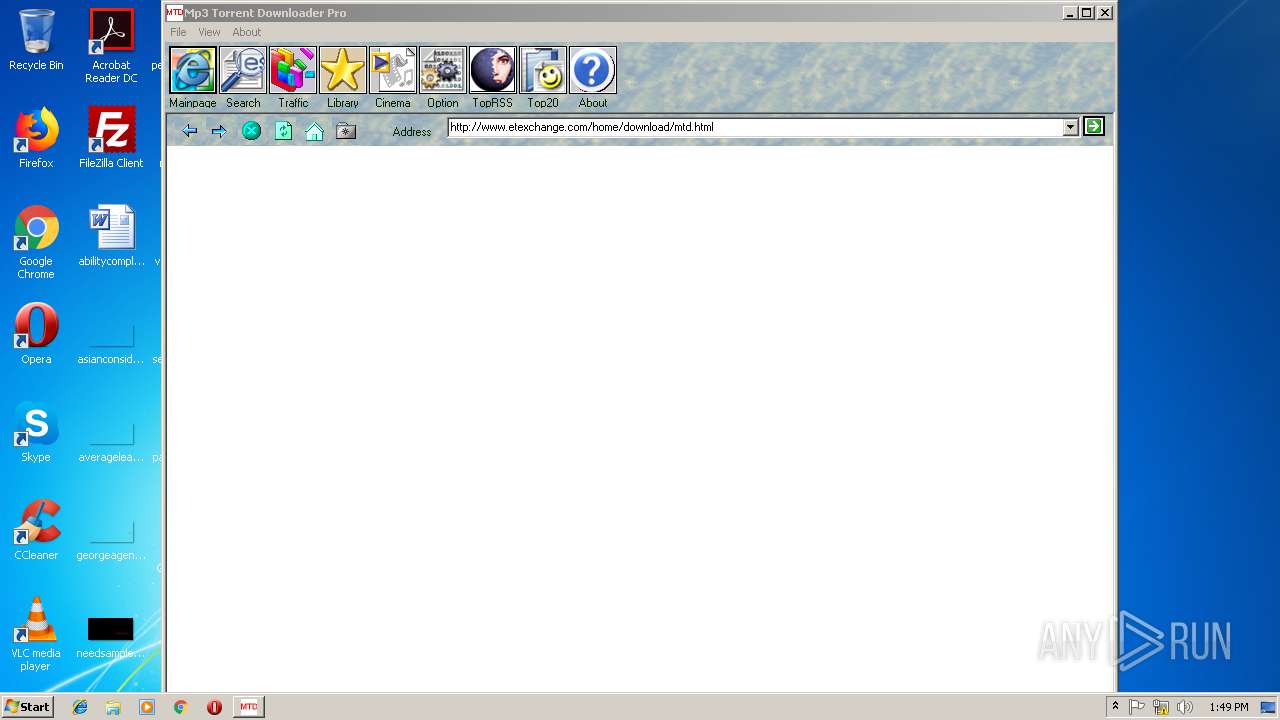
Task: Go back with the left arrow
Action: click(189, 131)
